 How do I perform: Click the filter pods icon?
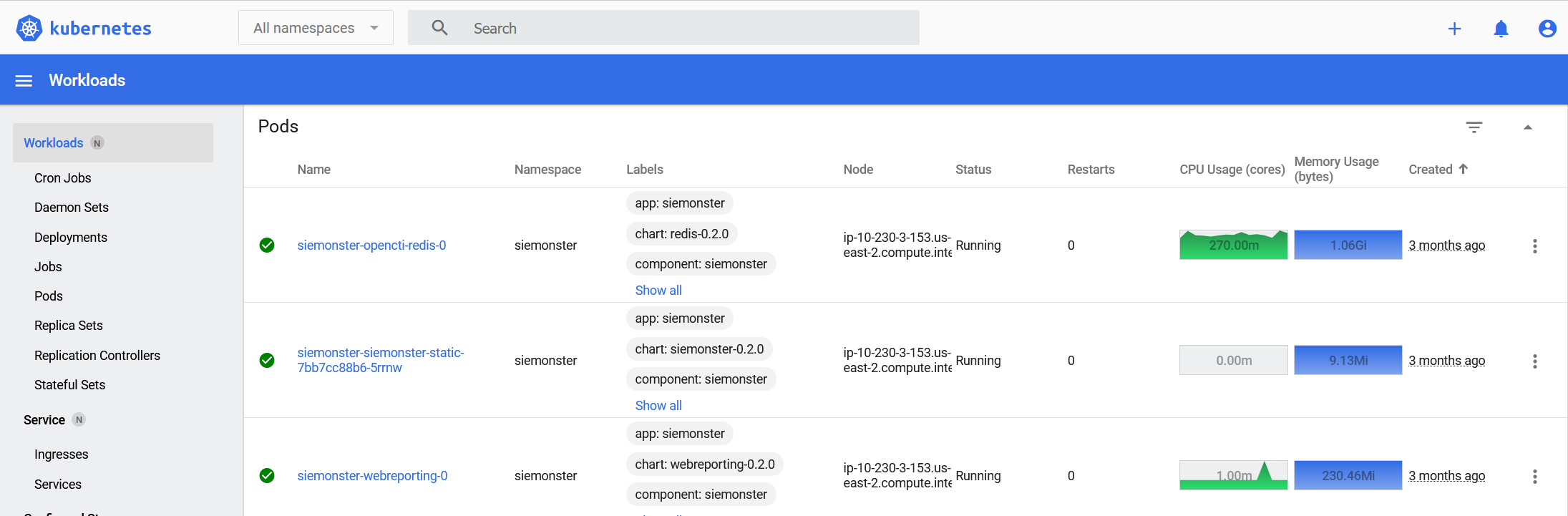pyautogui.click(x=1474, y=127)
